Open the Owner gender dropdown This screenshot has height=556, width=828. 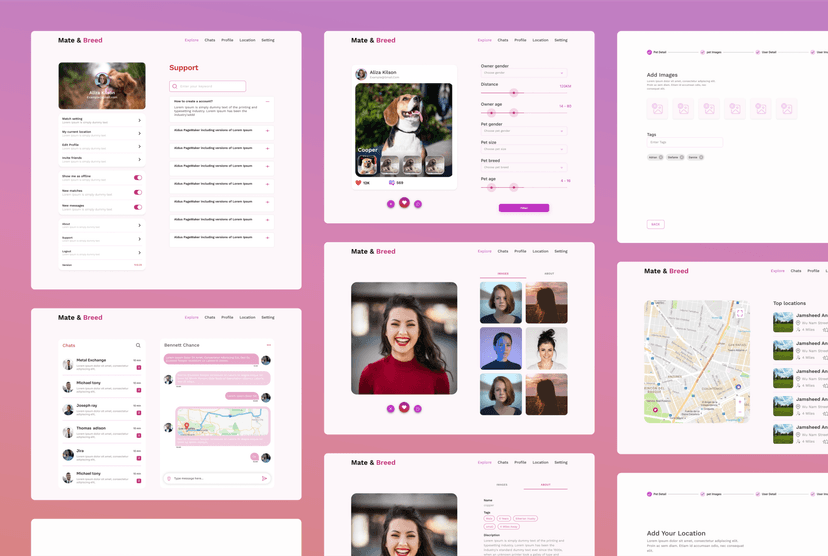click(x=525, y=73)
